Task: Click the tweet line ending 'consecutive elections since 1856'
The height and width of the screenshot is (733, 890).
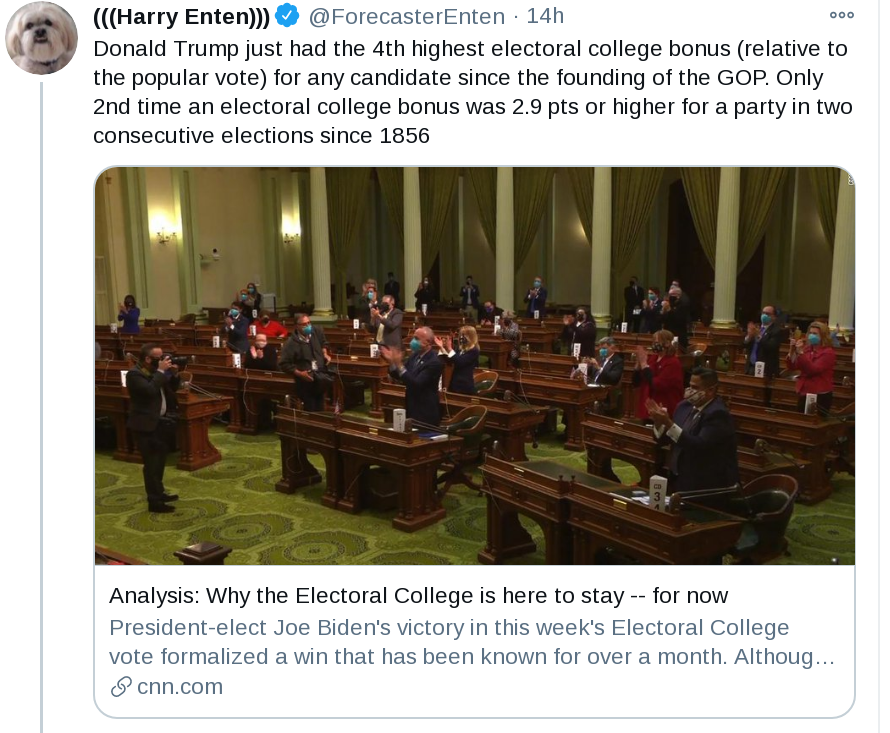Action: [x=261, y=136]
